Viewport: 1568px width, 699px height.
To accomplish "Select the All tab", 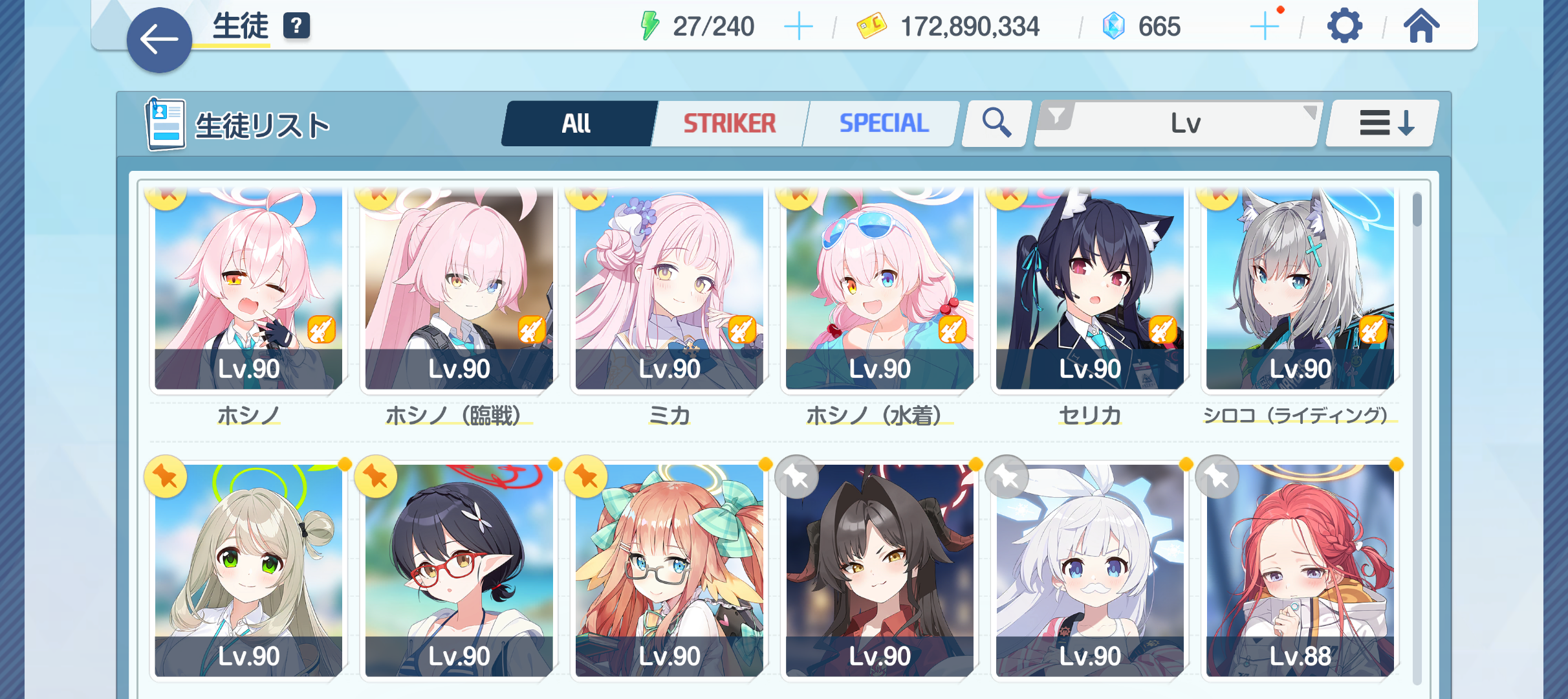I will (x=578, y=123).
